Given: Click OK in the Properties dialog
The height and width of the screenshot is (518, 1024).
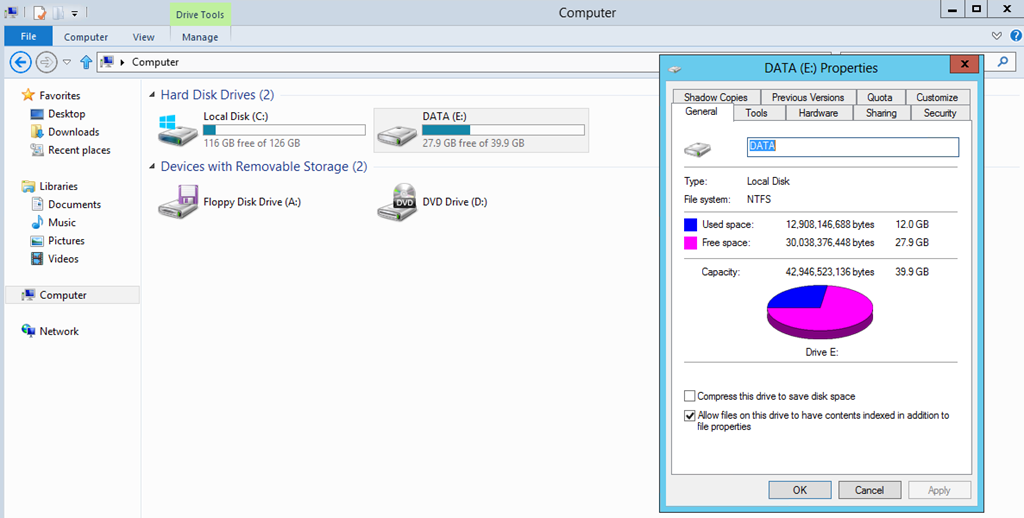Looking at the screenshot, I should pyautogui.click(x=800, y=490).
